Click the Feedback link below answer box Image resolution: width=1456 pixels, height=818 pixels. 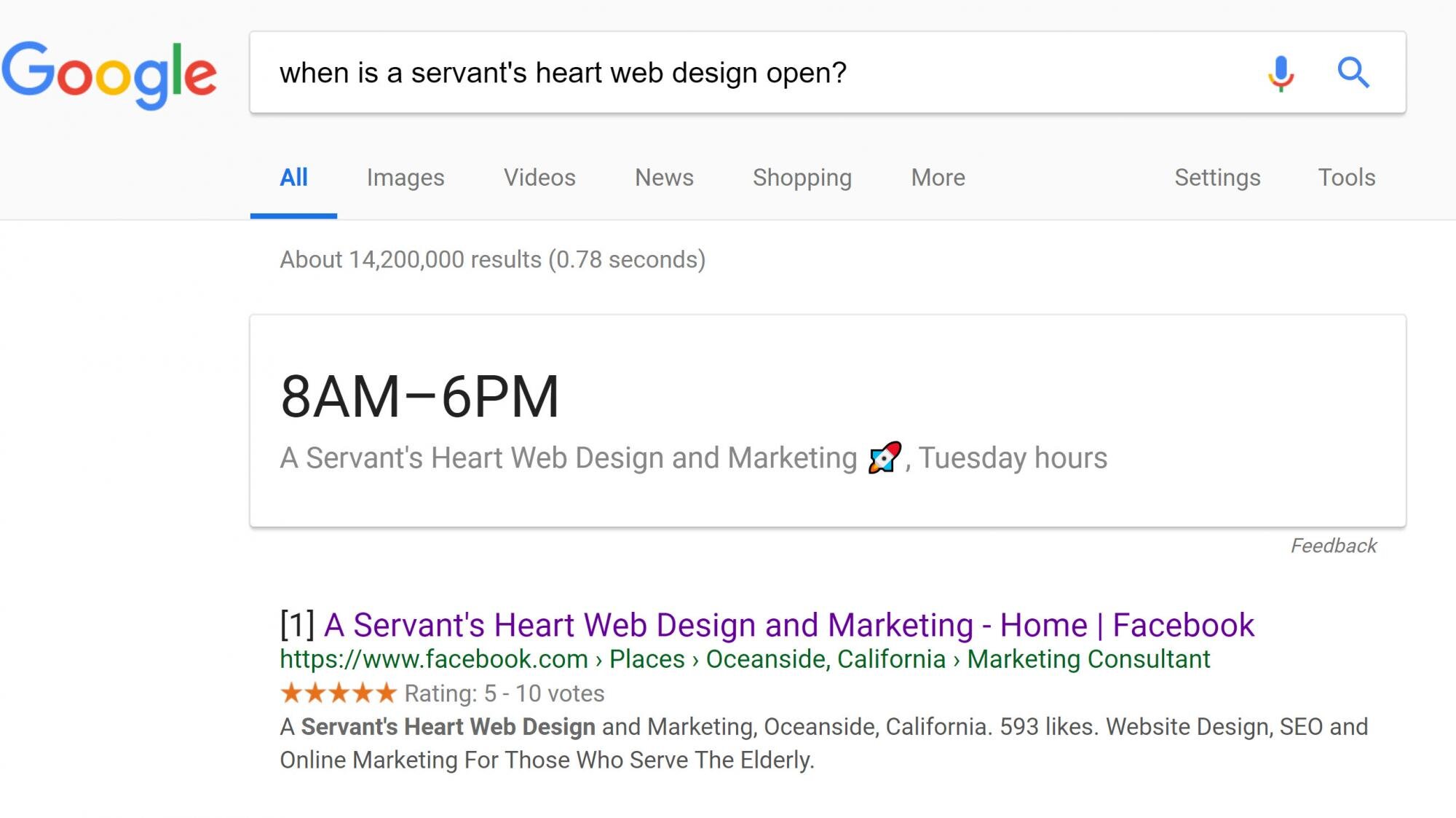(1334, 546)
